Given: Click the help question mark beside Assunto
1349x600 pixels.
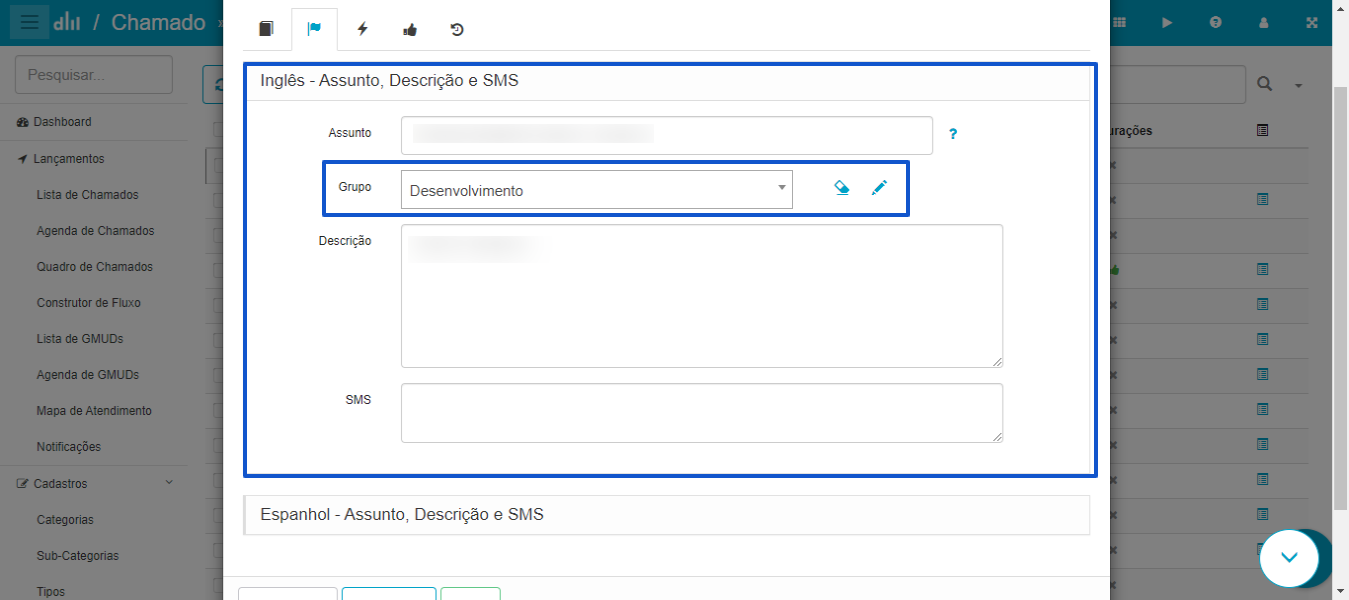Looking at the screenshot, I should [953, 133].
